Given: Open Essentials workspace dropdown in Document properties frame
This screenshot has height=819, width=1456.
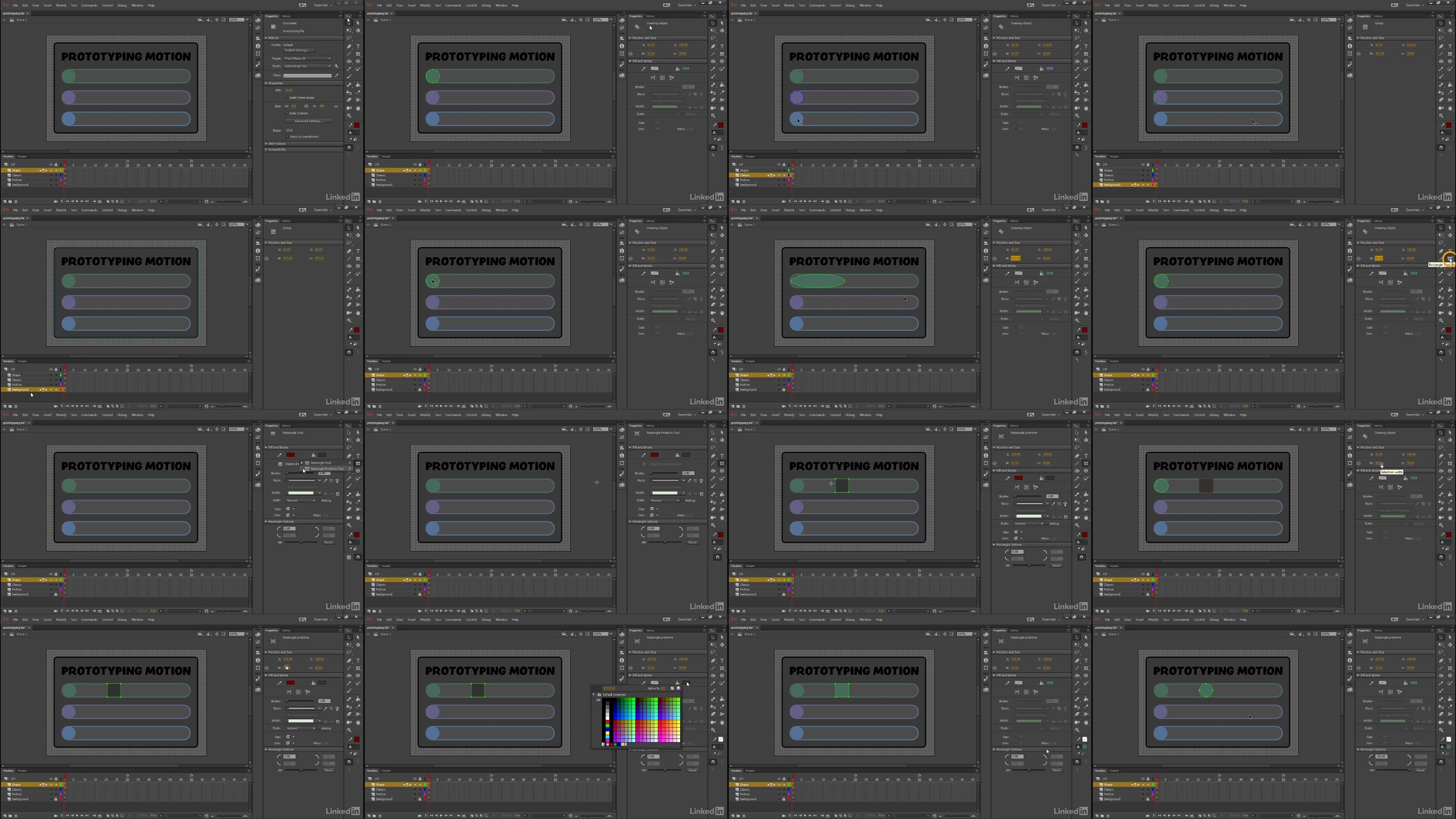Looking at the screenshot, I should click(323, 5).
